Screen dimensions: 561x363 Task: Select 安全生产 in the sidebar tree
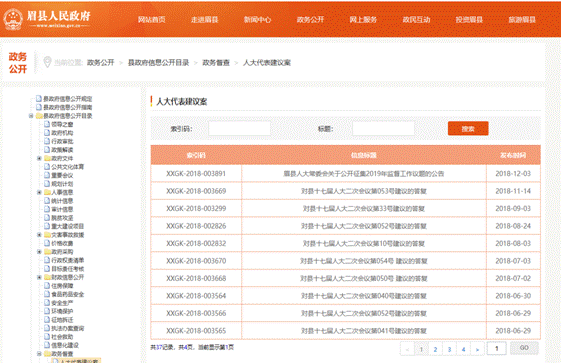click(62, 303)
